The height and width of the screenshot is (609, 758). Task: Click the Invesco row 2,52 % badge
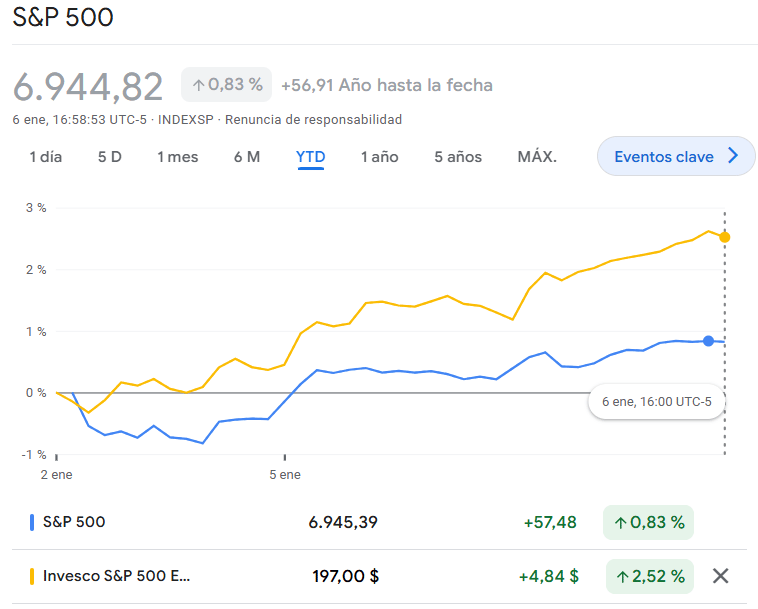(650, 576)
